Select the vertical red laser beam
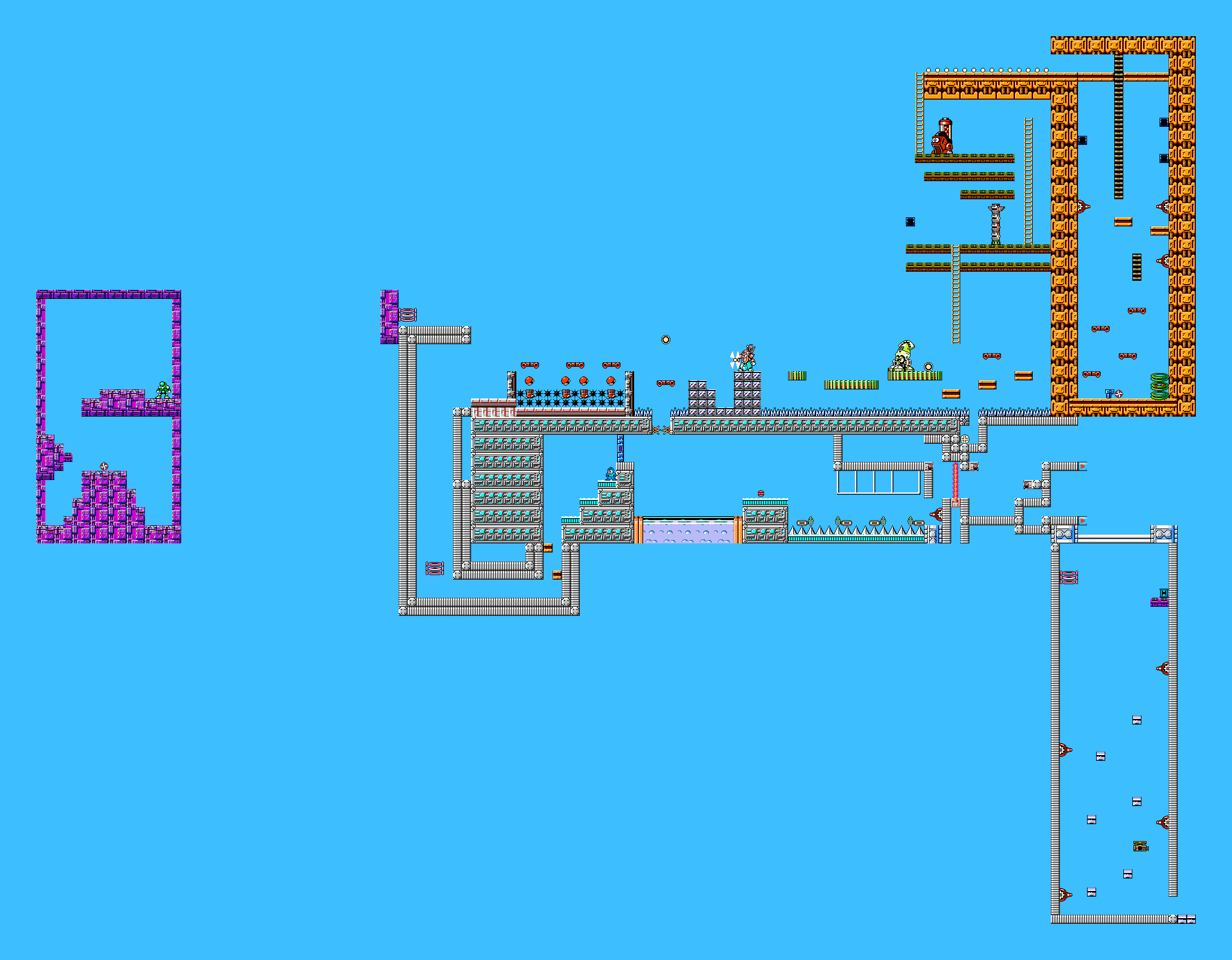Image resolution: width=1232 pixels, height=960 pixels. (x=956, y=481)
